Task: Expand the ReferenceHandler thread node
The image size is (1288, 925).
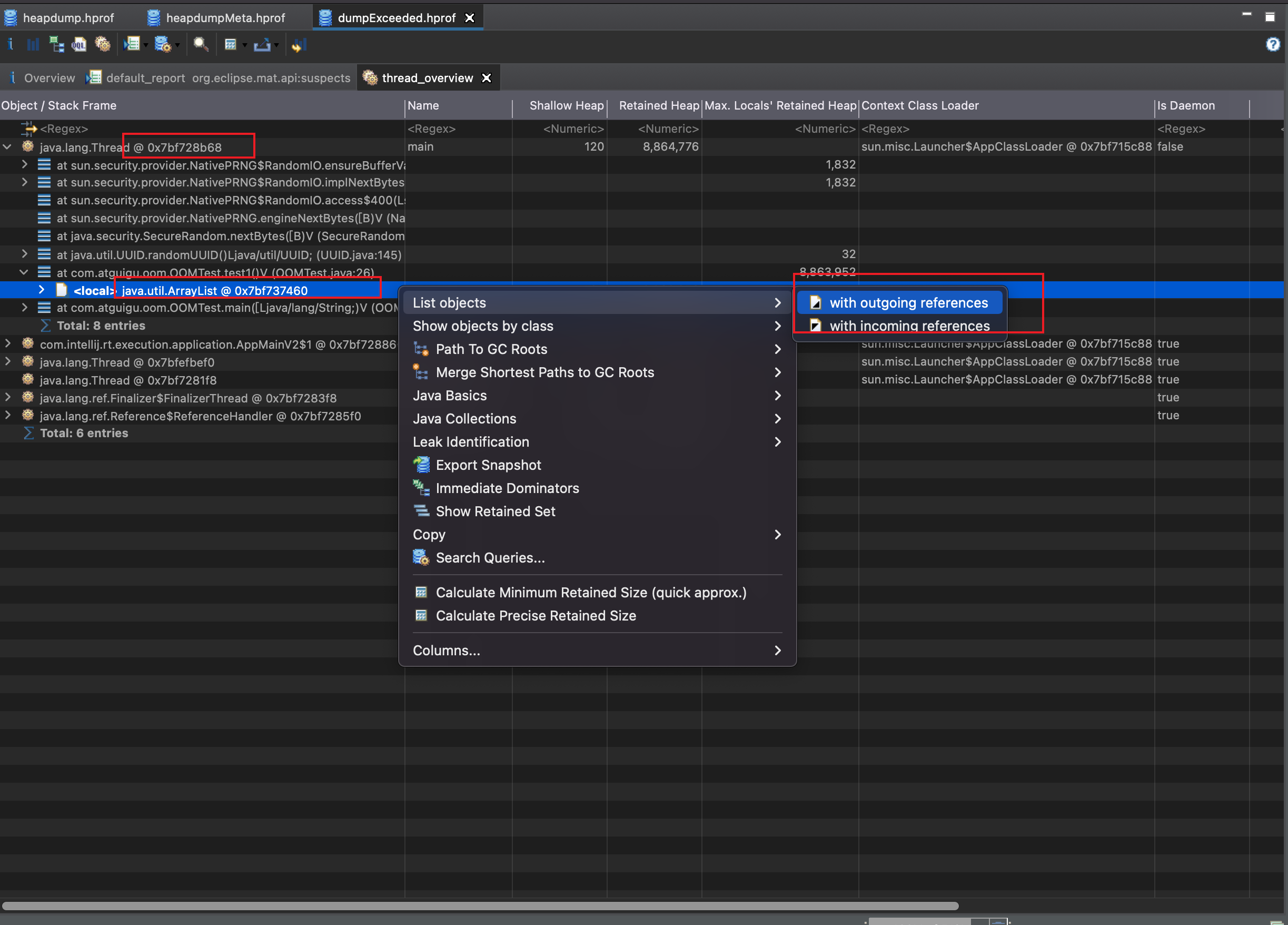Action: pyautogui.click(x=7, y=415)
